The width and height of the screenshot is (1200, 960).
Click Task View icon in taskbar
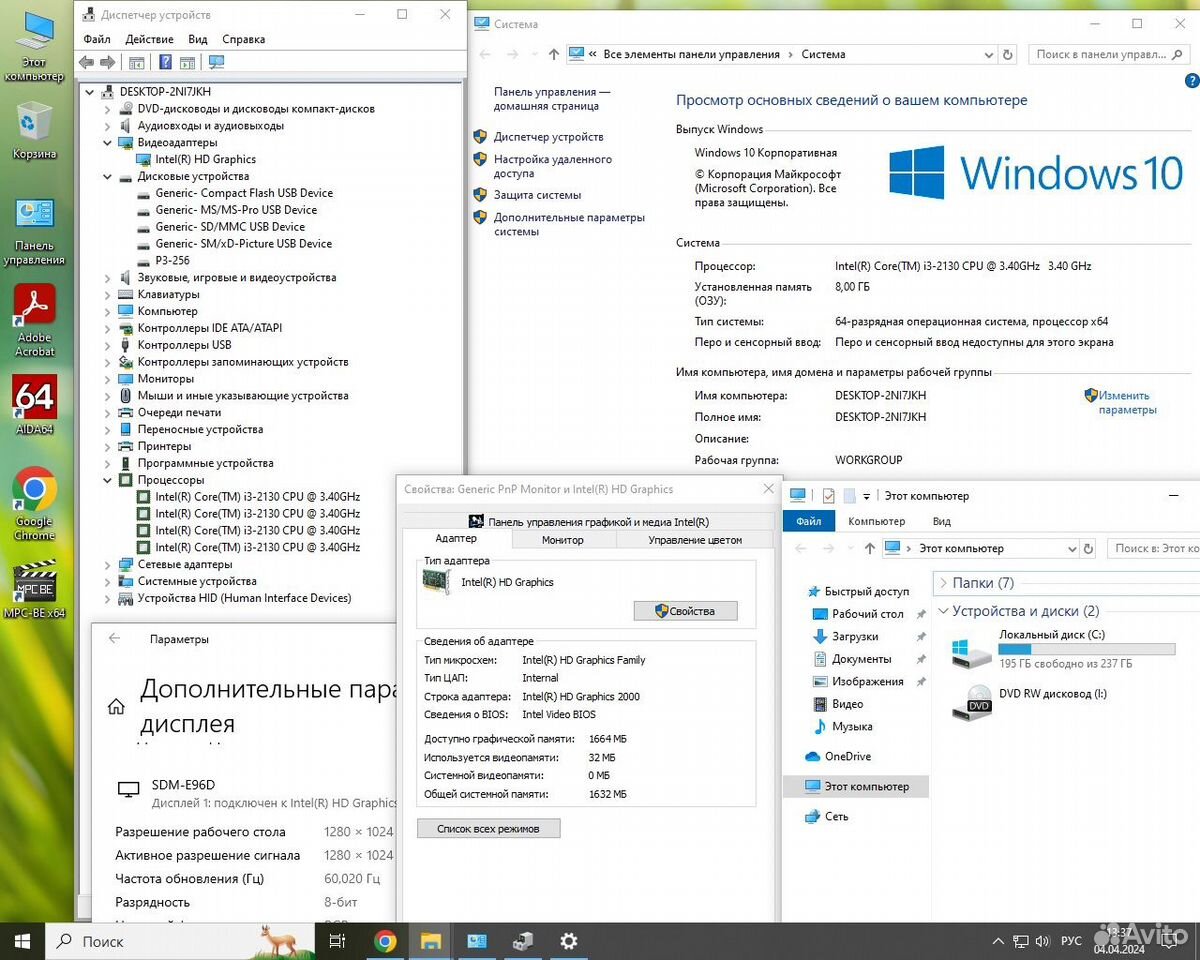338,941
